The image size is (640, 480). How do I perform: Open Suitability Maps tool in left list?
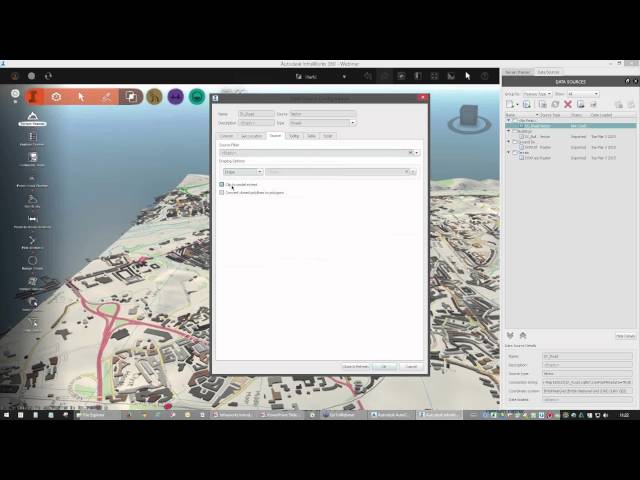(32, 160)
